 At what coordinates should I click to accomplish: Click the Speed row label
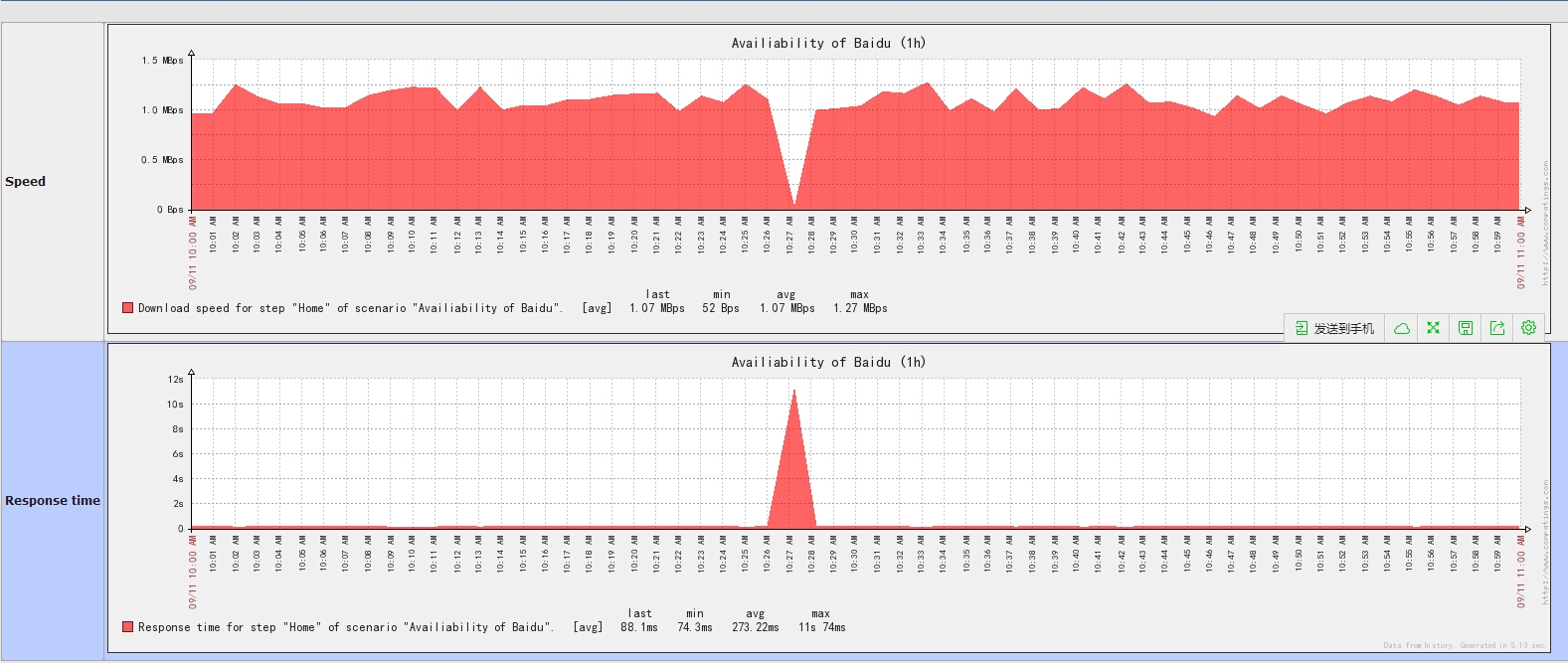point(26,182)
